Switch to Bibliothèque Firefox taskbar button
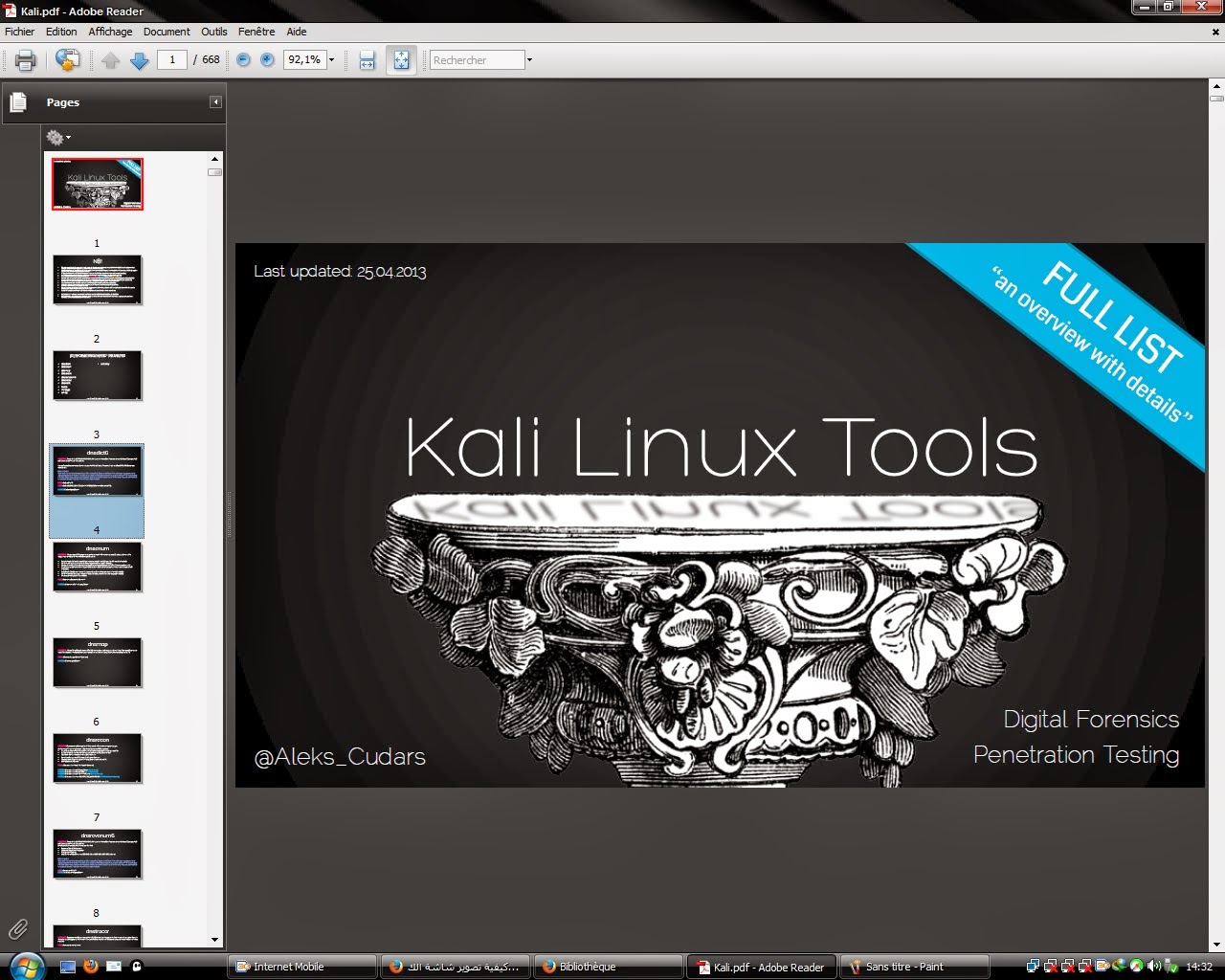This screenshot has height=980, width=1225. point(609,967)
